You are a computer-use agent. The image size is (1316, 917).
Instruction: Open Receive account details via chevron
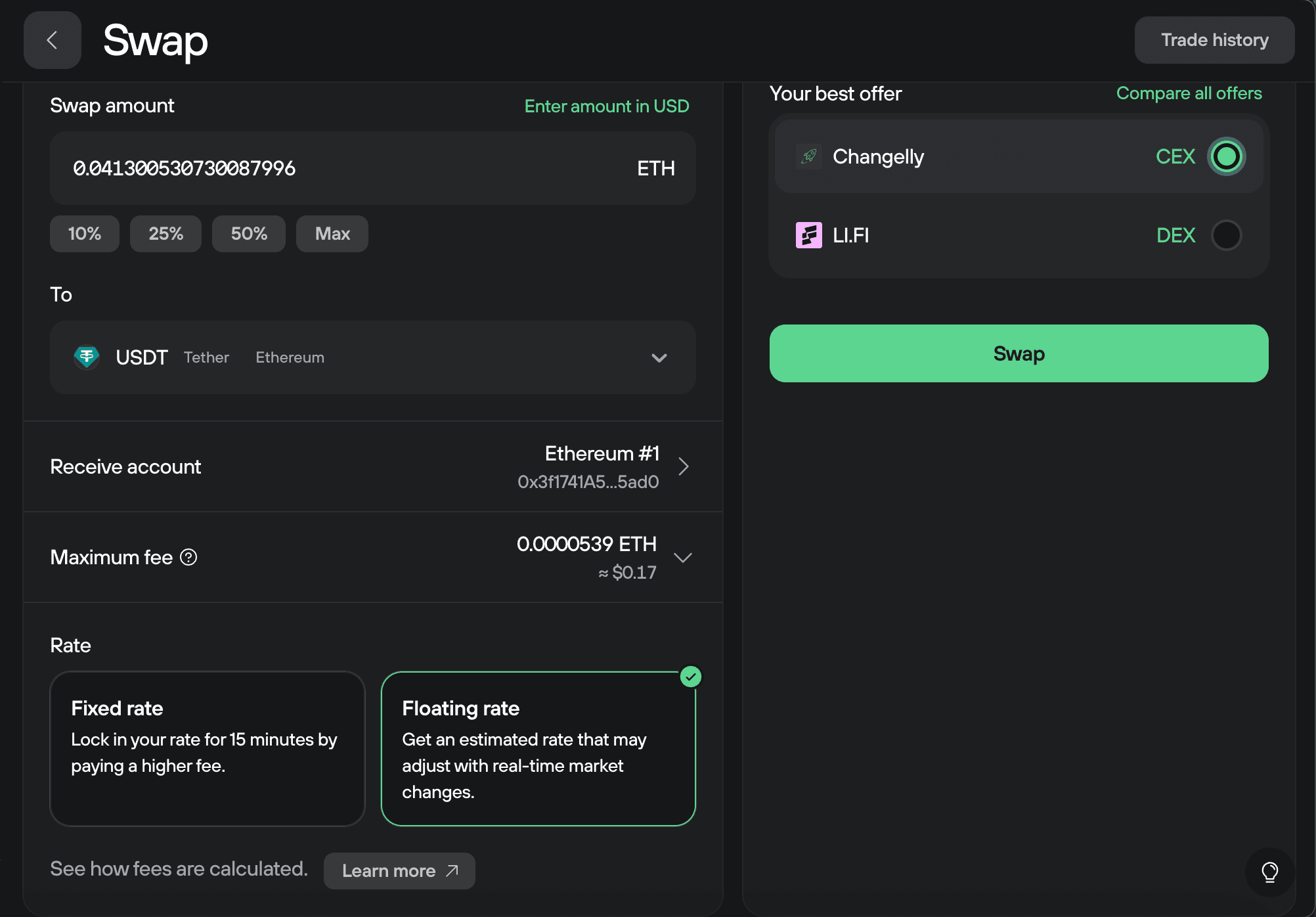pos(684,466)
